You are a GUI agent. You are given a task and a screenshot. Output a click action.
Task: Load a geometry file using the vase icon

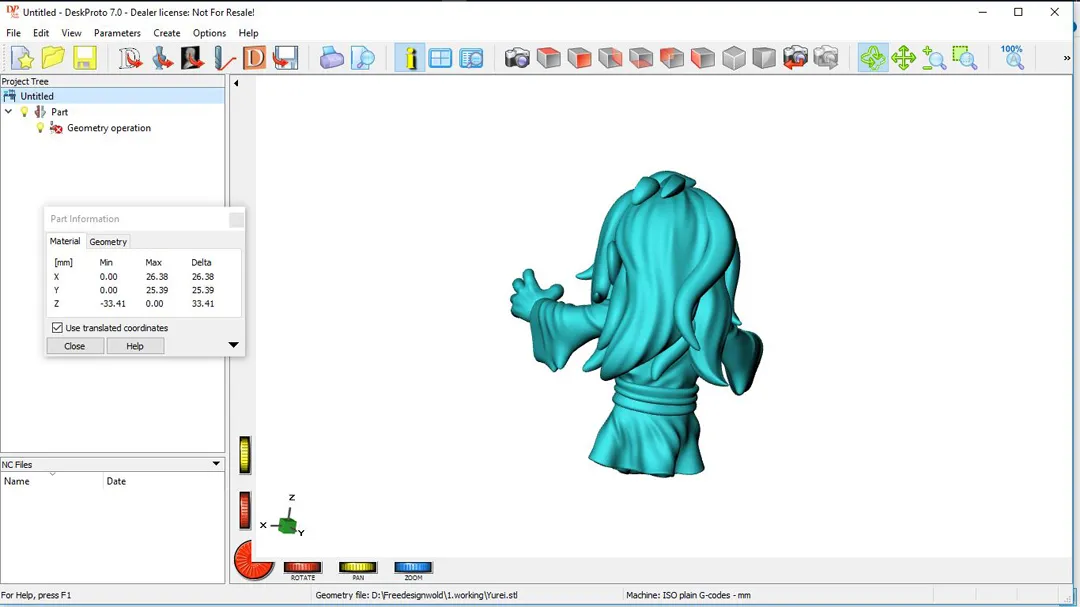pos(162,59)
